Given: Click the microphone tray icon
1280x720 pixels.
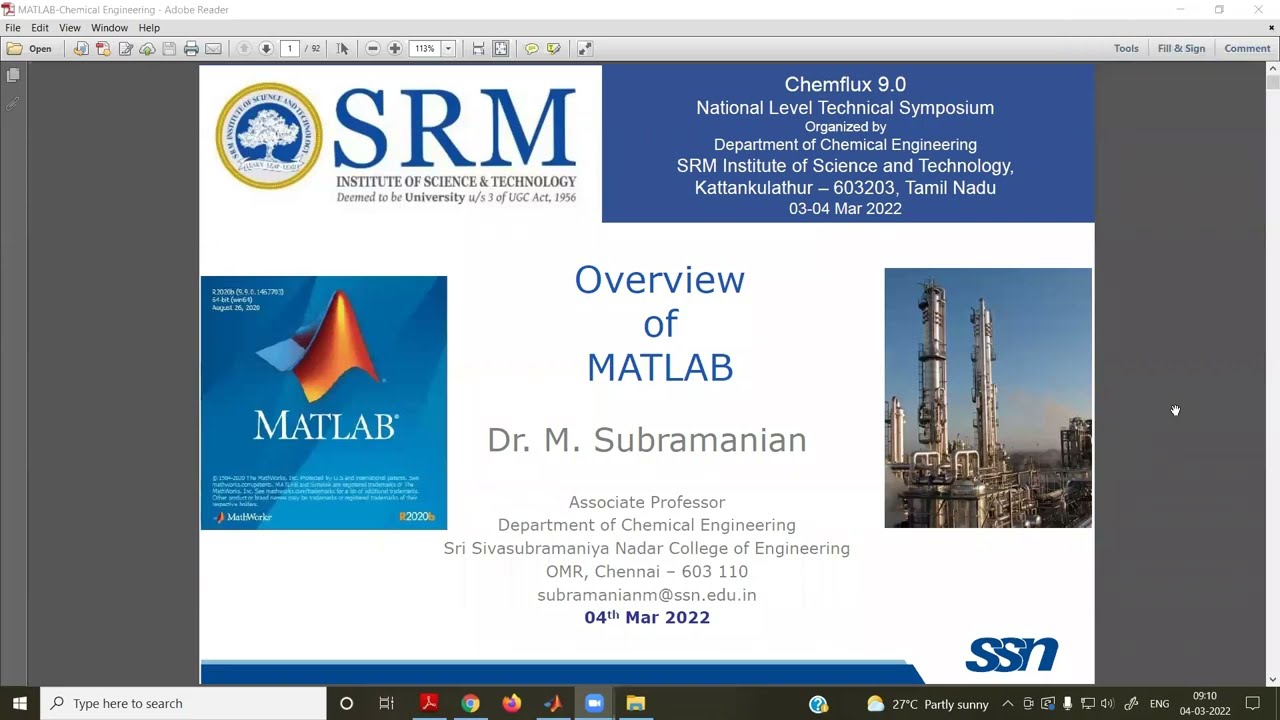Looking at the screenshot, I should 1068,703.
